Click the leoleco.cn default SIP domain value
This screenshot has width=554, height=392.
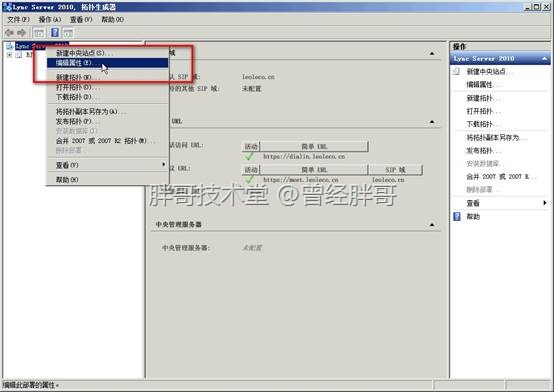pos(258,77)
